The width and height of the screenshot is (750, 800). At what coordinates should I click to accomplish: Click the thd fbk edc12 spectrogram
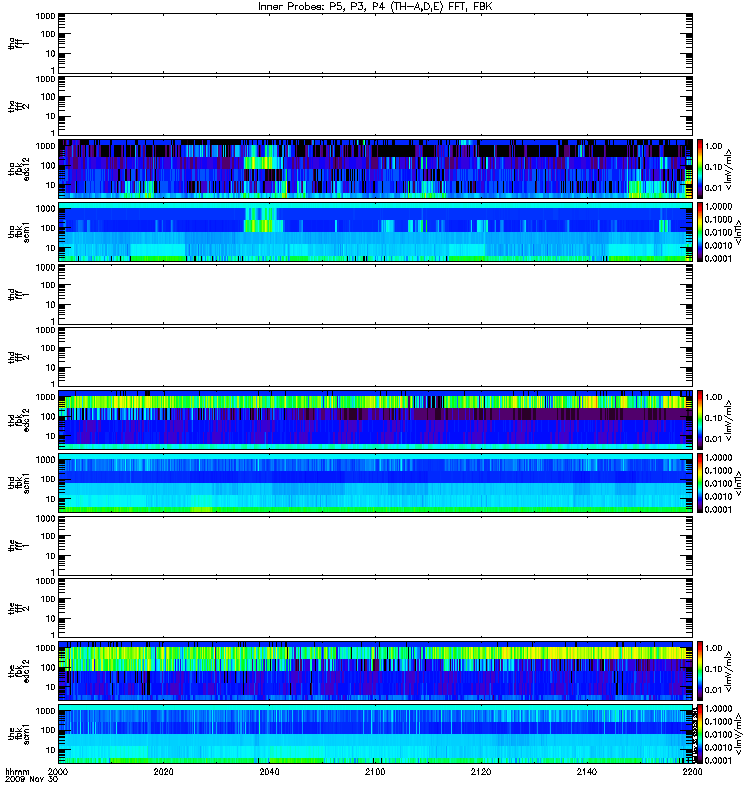point(376,420)
